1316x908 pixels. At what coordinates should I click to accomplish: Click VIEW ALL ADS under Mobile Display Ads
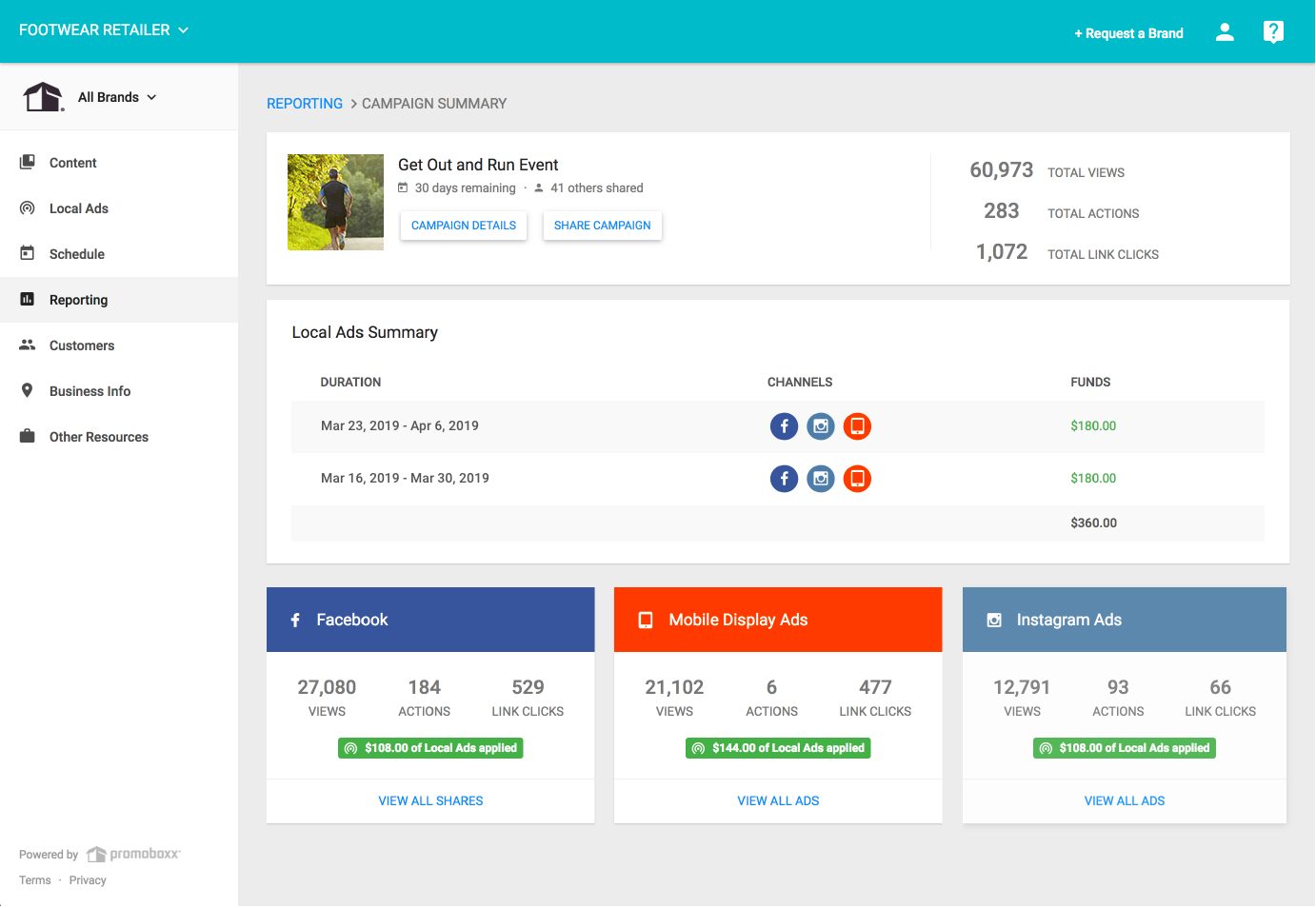(778, 801)
